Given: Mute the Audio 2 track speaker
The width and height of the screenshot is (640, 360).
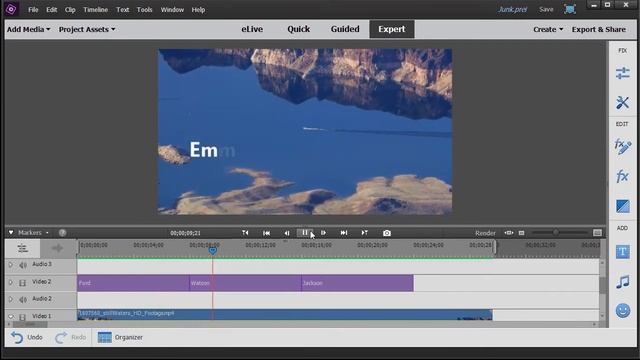Looking at the screenshot, I should (23, 300).
